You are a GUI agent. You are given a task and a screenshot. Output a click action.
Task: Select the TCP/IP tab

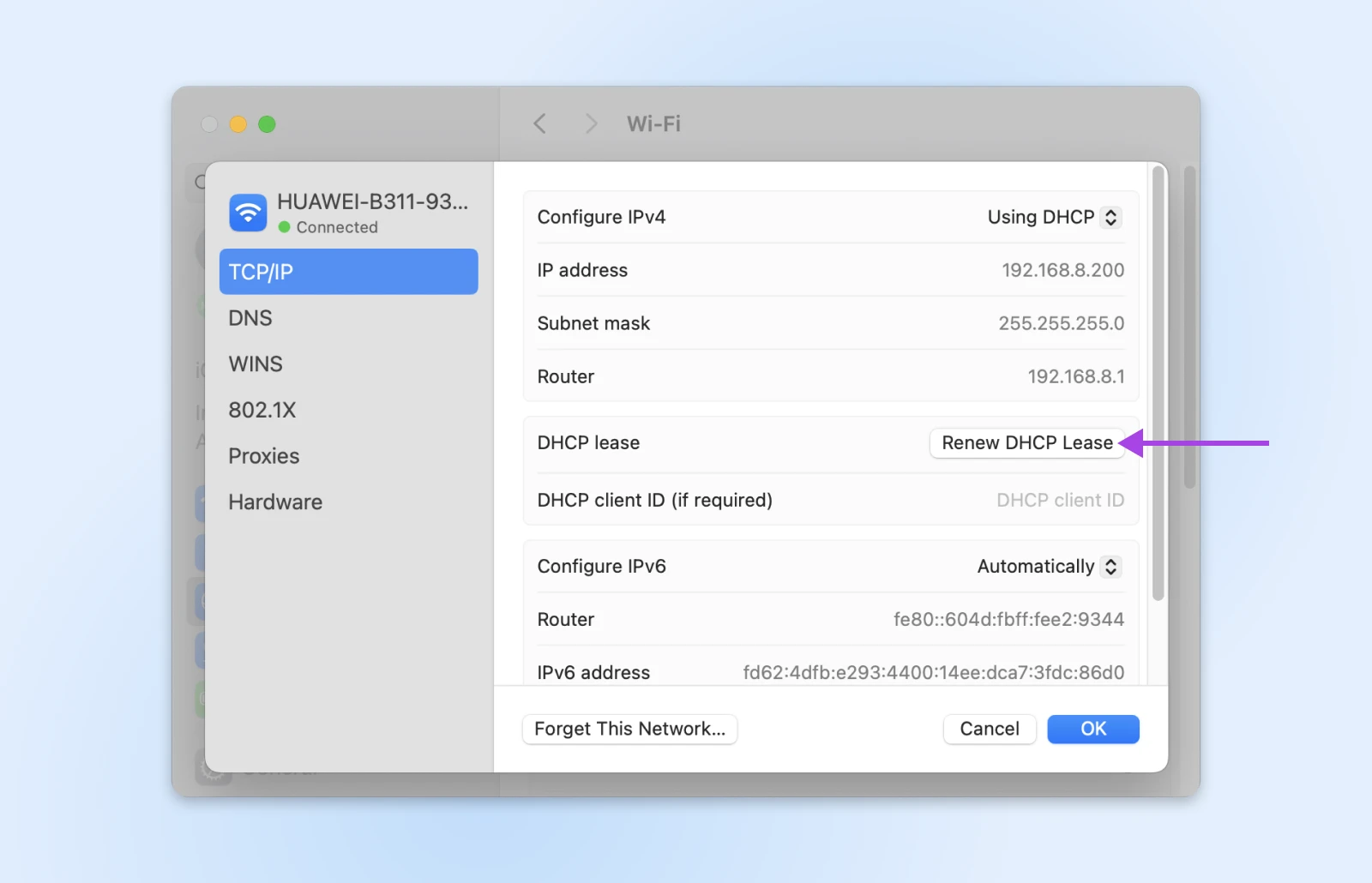tap(348, 272)
